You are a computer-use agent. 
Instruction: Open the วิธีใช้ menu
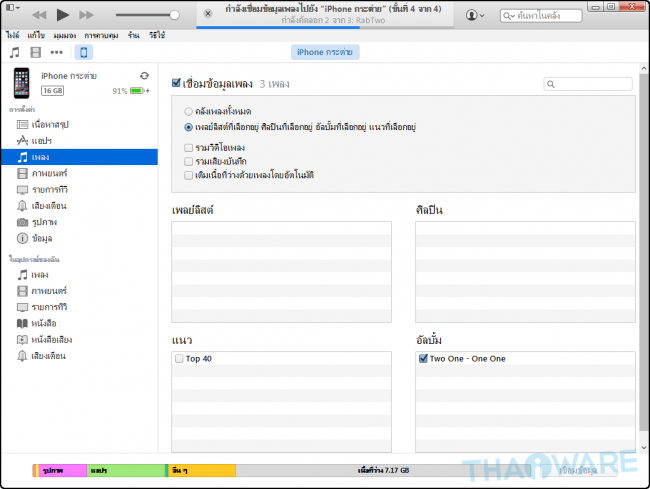pyautogui.click(x=157, y=35)
